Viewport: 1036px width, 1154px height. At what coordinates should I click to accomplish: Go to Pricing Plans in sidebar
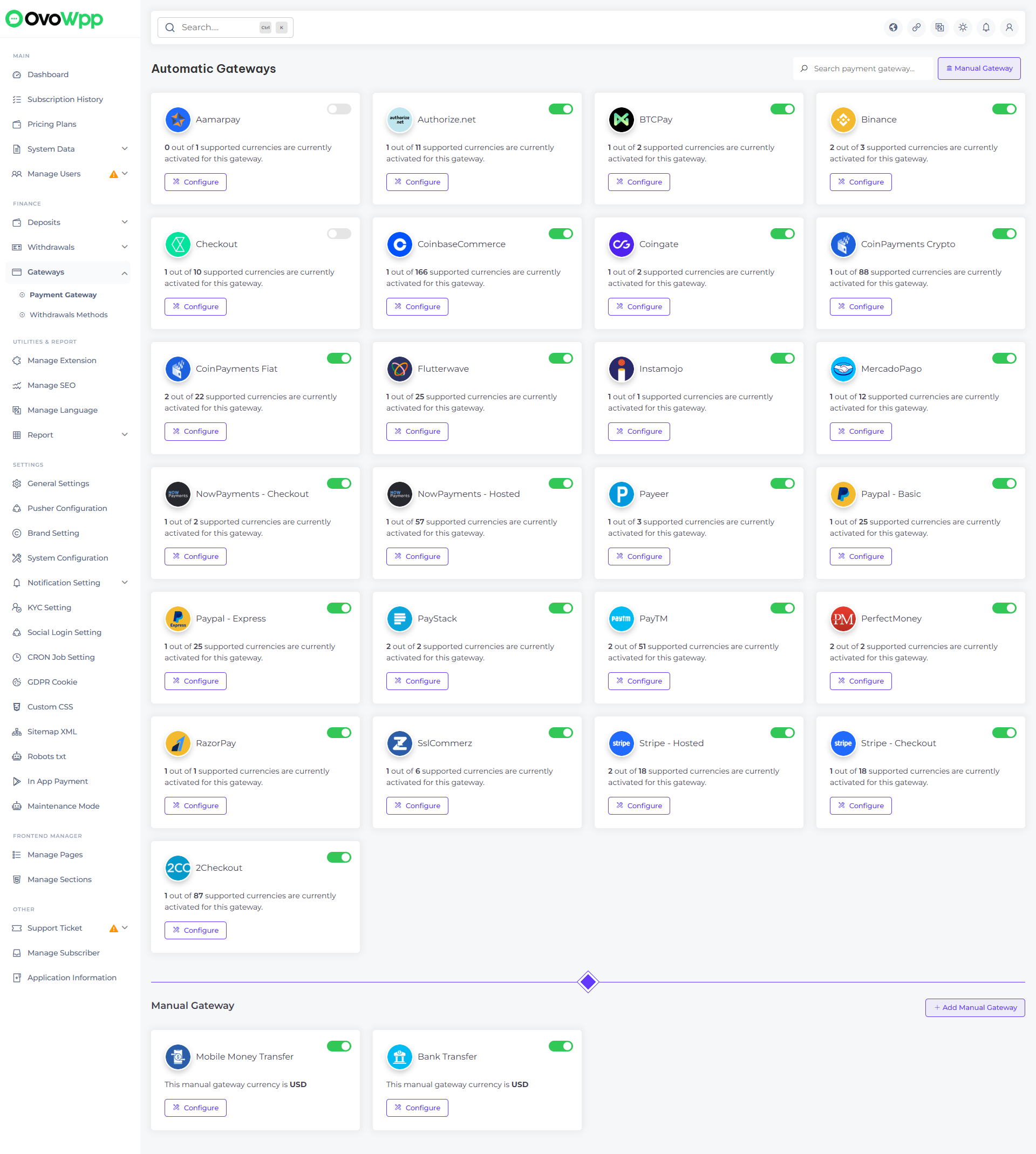52,124
